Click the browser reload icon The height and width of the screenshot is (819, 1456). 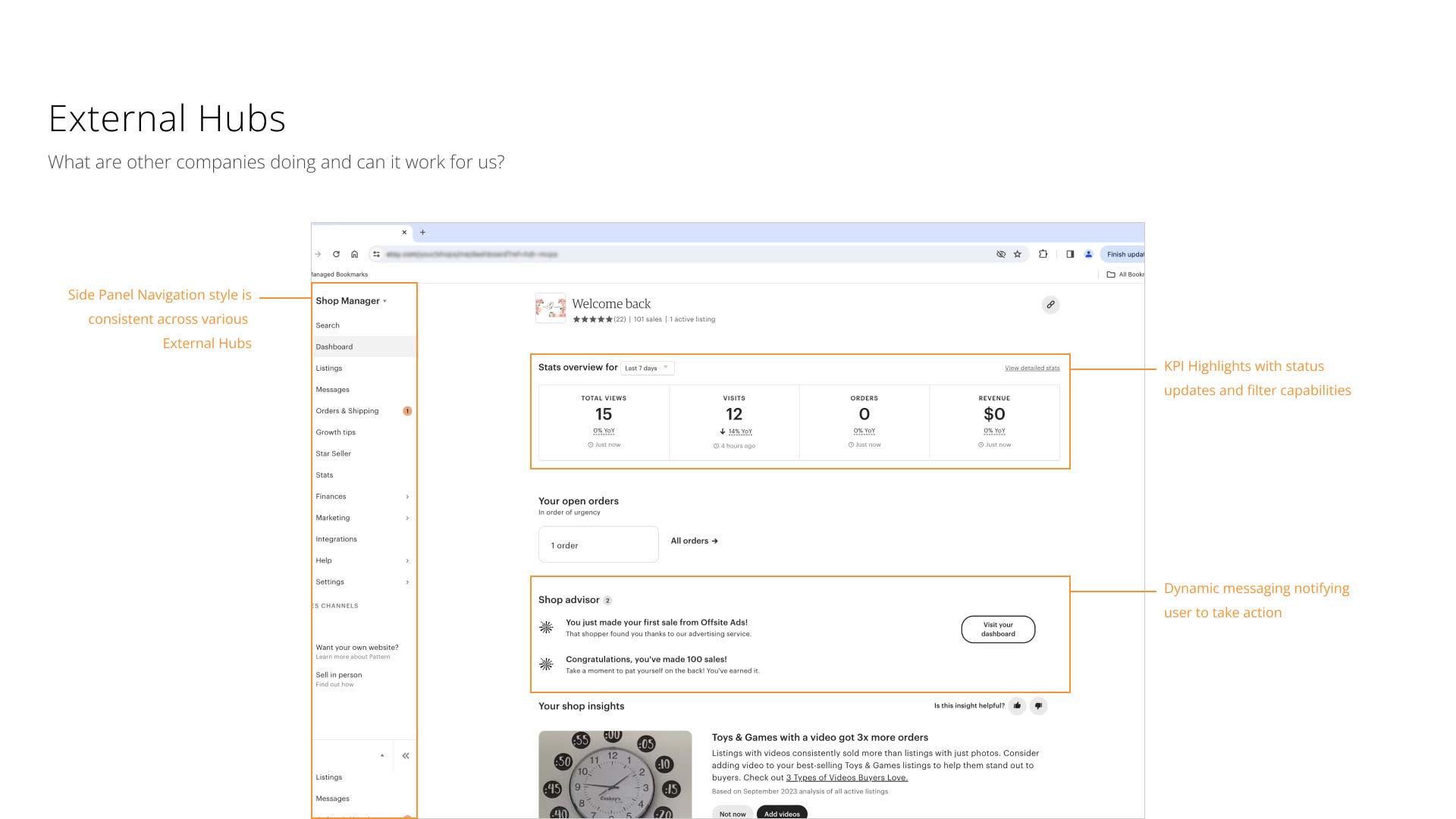click(x=336, y=254)
